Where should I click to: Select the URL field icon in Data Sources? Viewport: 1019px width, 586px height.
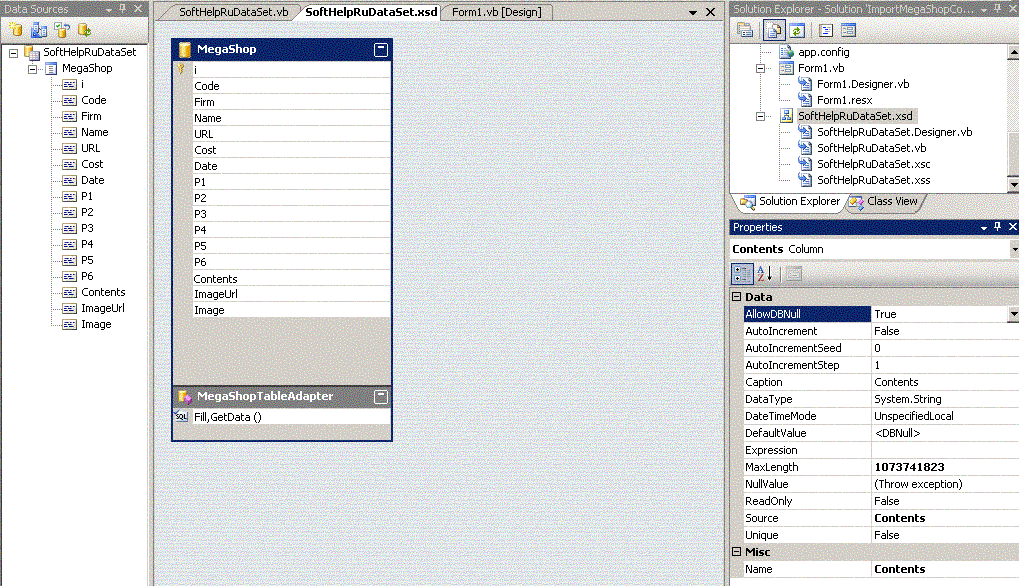tap(70, 148)
